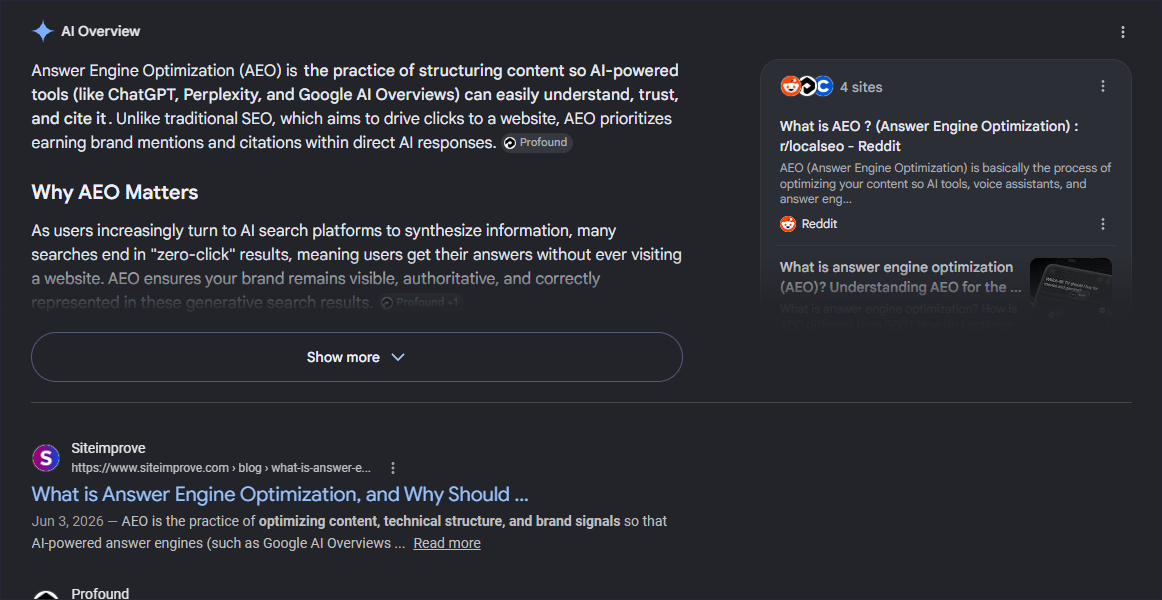This screenshot has width=1162, height=600.
Task: Click the 'Why AEO Matters' heading
Action: [115, 193]
